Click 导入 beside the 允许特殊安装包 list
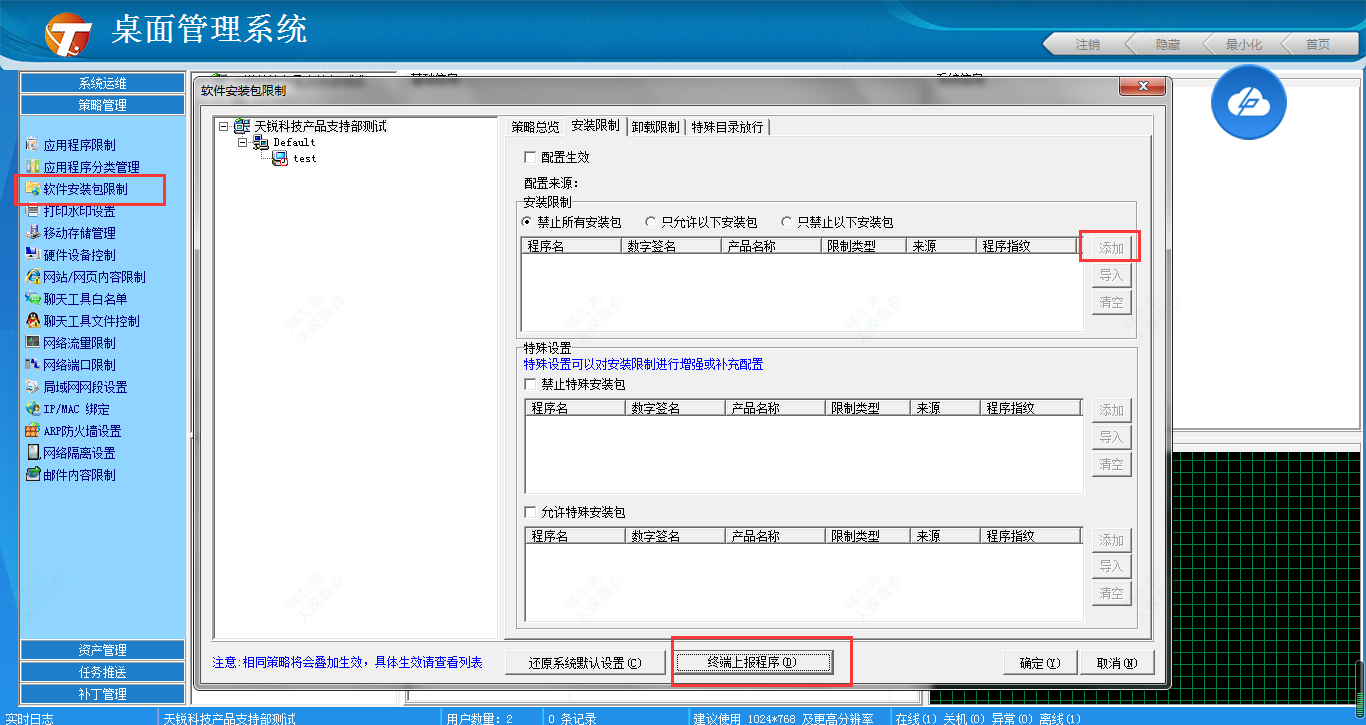 pyautogui.click(x=1111, y=566)
